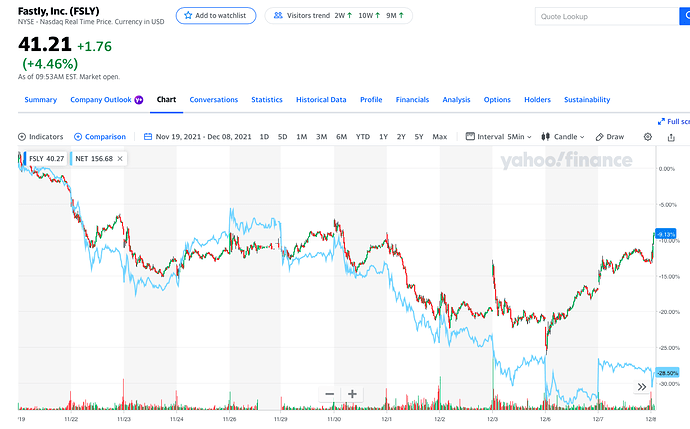Image resolution: width=690 pixels, height=429 pixels.
Task: Open the Options tab
Action: (x=497, y=100)
